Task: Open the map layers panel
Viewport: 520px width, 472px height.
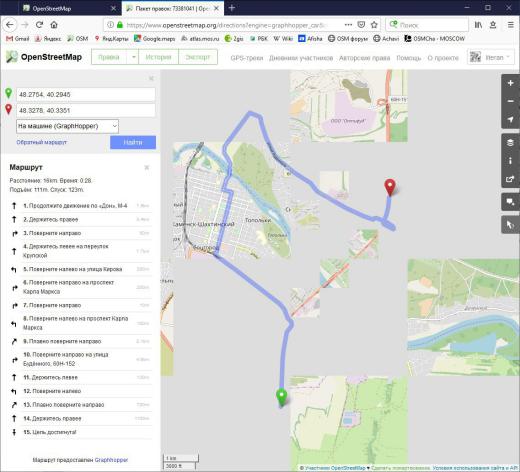Action: click(510, 143)
